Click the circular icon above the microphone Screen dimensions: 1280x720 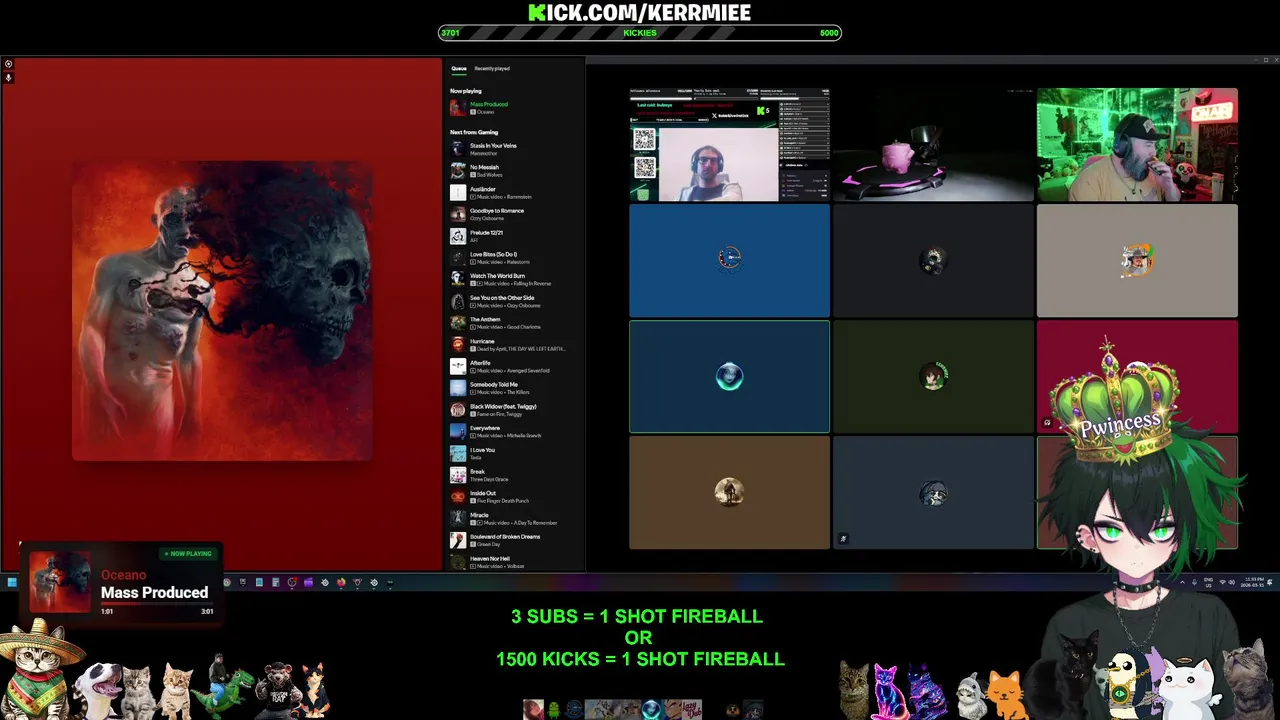tap(8, 64)
